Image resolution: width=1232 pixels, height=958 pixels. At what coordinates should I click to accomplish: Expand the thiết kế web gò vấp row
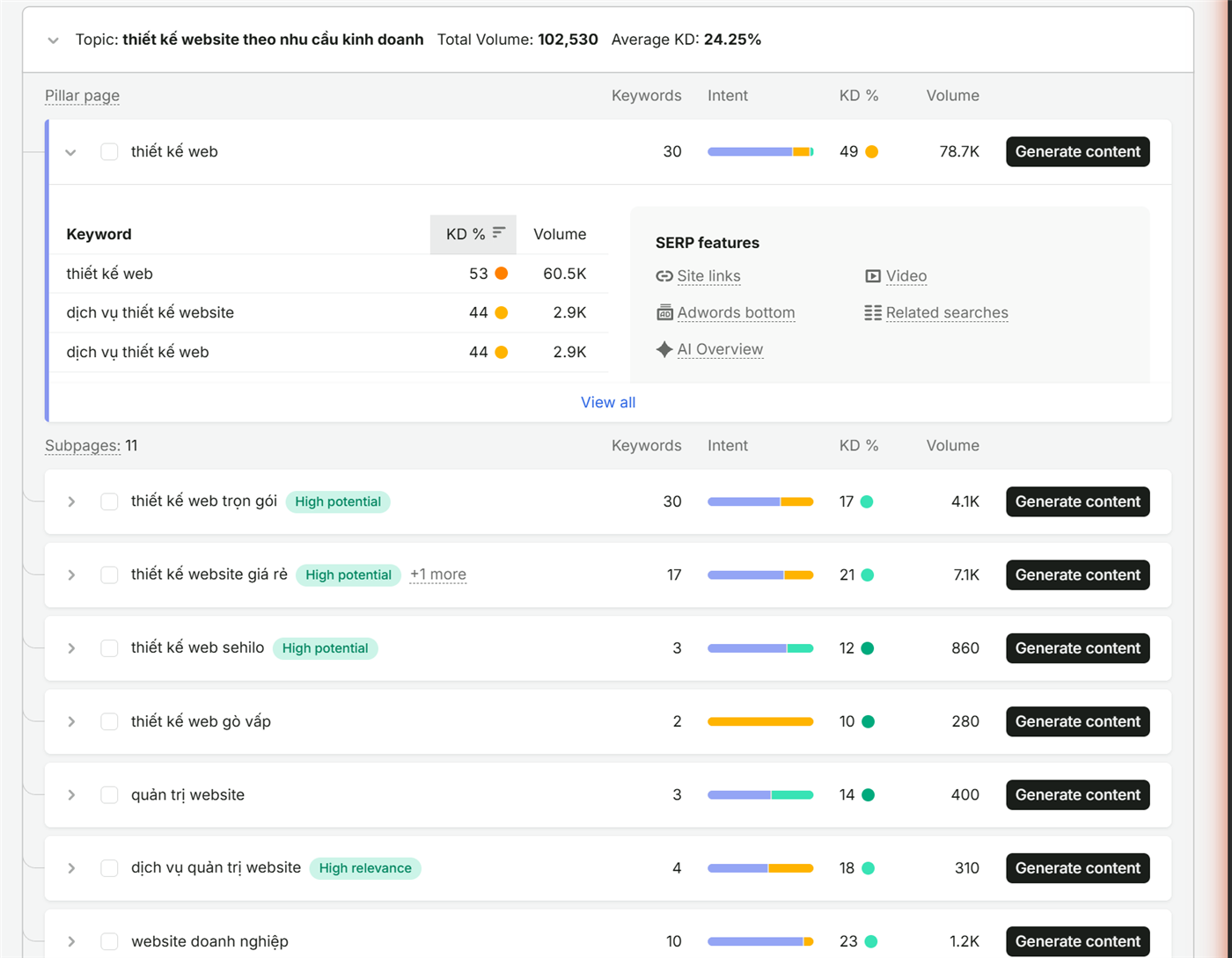71,721
